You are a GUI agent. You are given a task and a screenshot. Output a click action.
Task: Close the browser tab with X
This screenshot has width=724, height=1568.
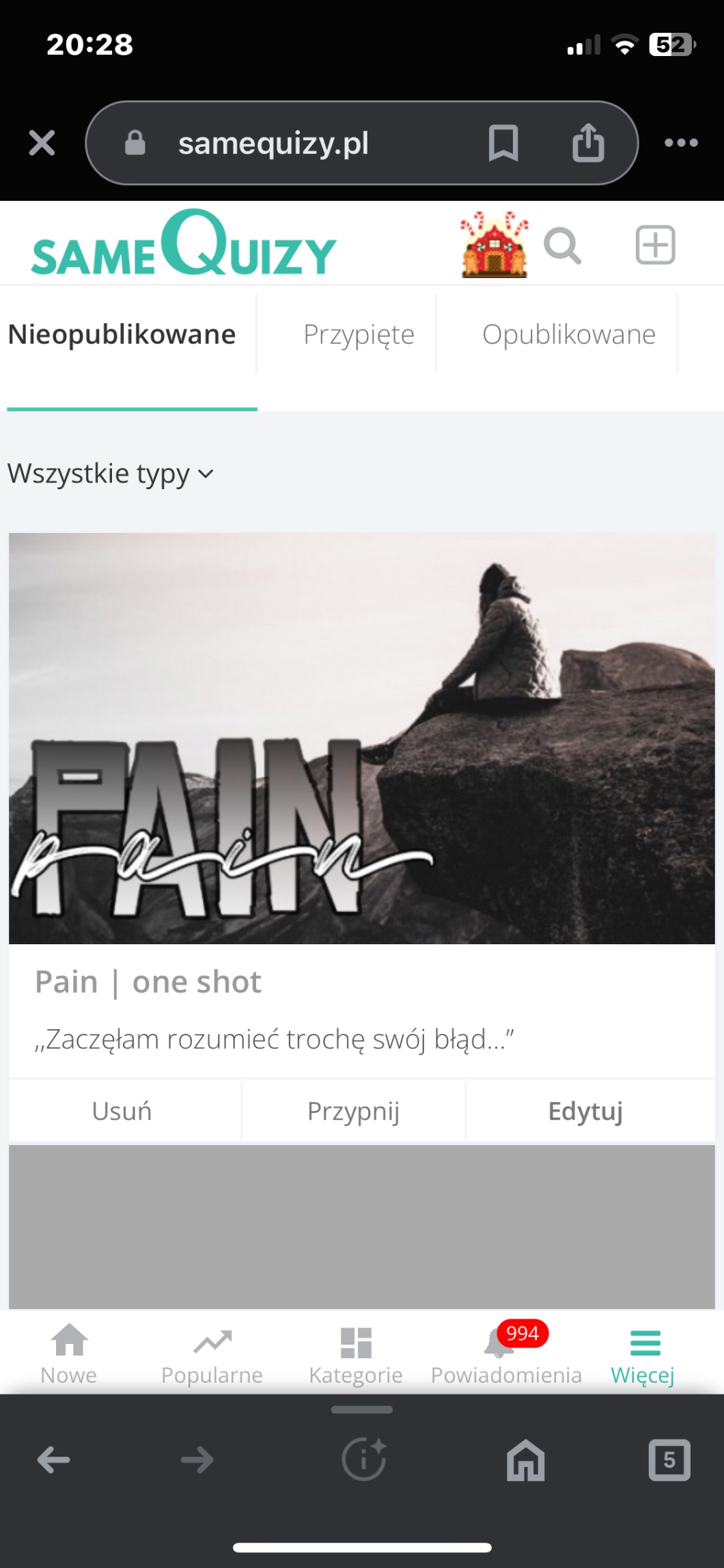42,143
